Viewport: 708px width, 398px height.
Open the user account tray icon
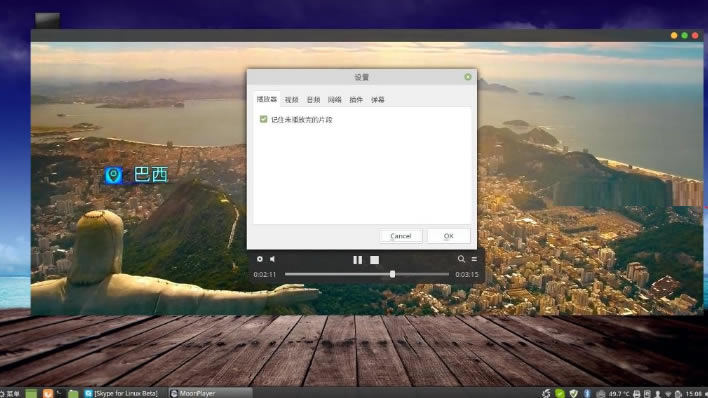(x=658, y=394)
